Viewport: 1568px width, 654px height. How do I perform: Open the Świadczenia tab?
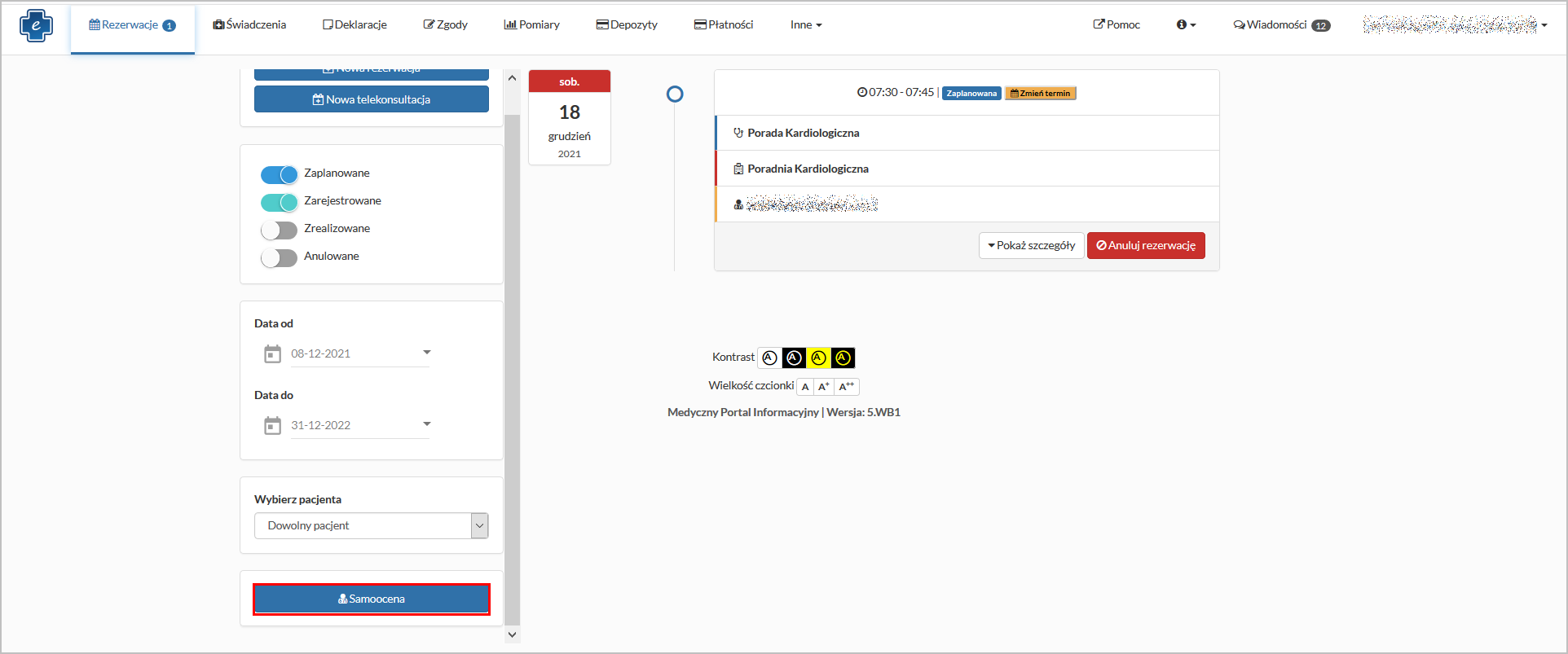(249, 25)
